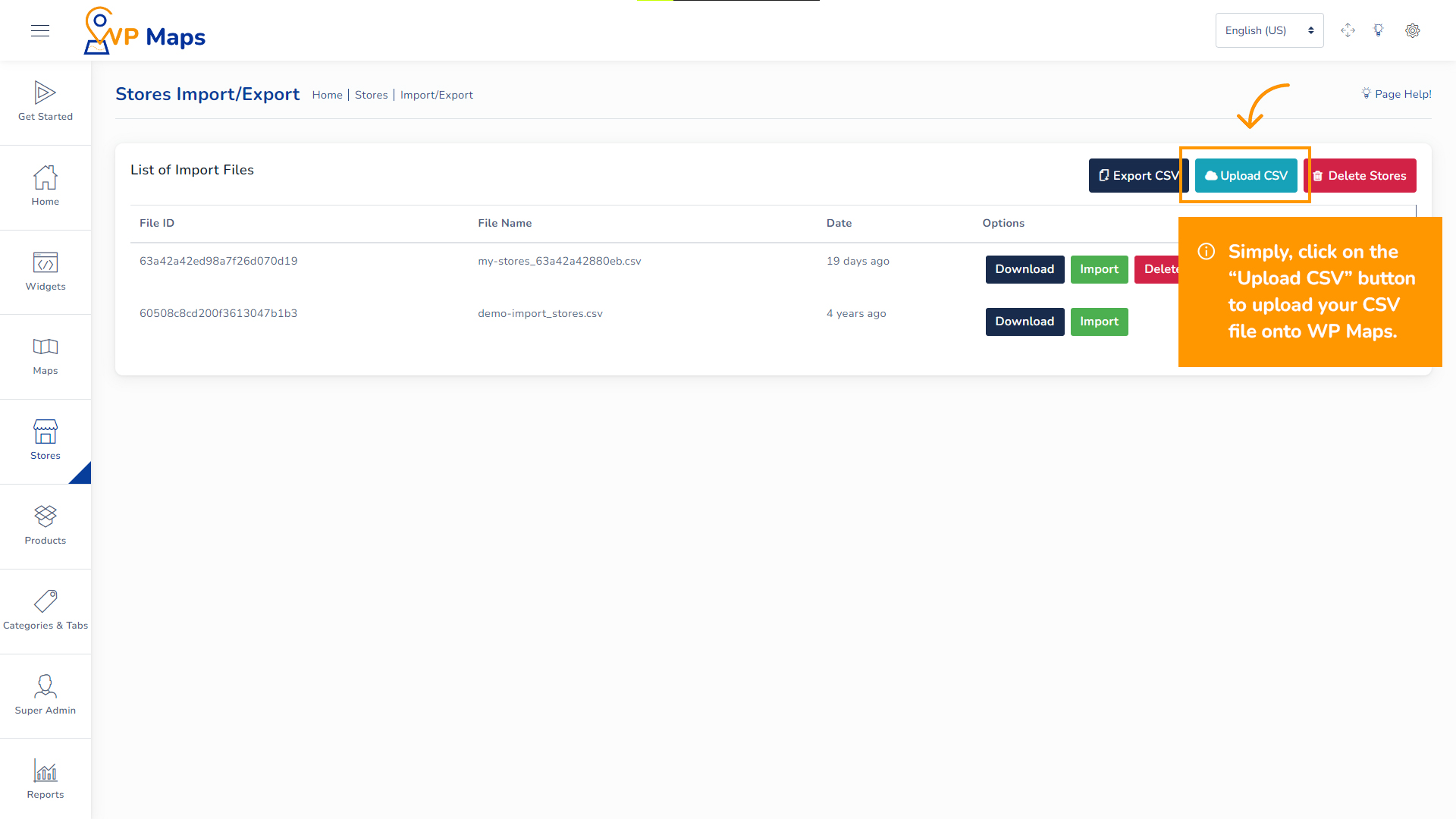Download the my-stores CSV file
Viewport: 1456px width, 819px height.
pos(1025,269)
